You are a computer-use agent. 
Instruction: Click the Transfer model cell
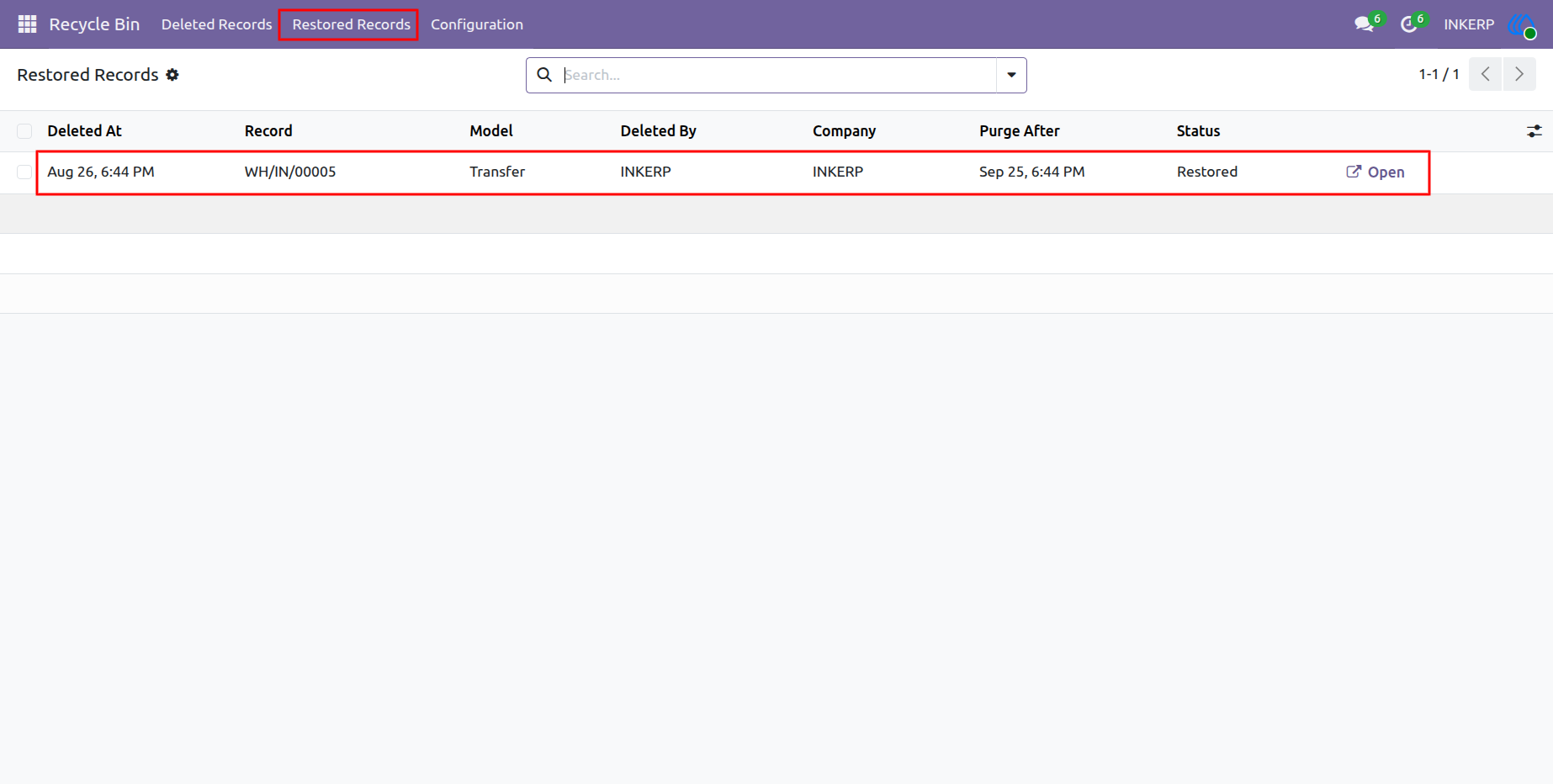(x=497, y=172)
